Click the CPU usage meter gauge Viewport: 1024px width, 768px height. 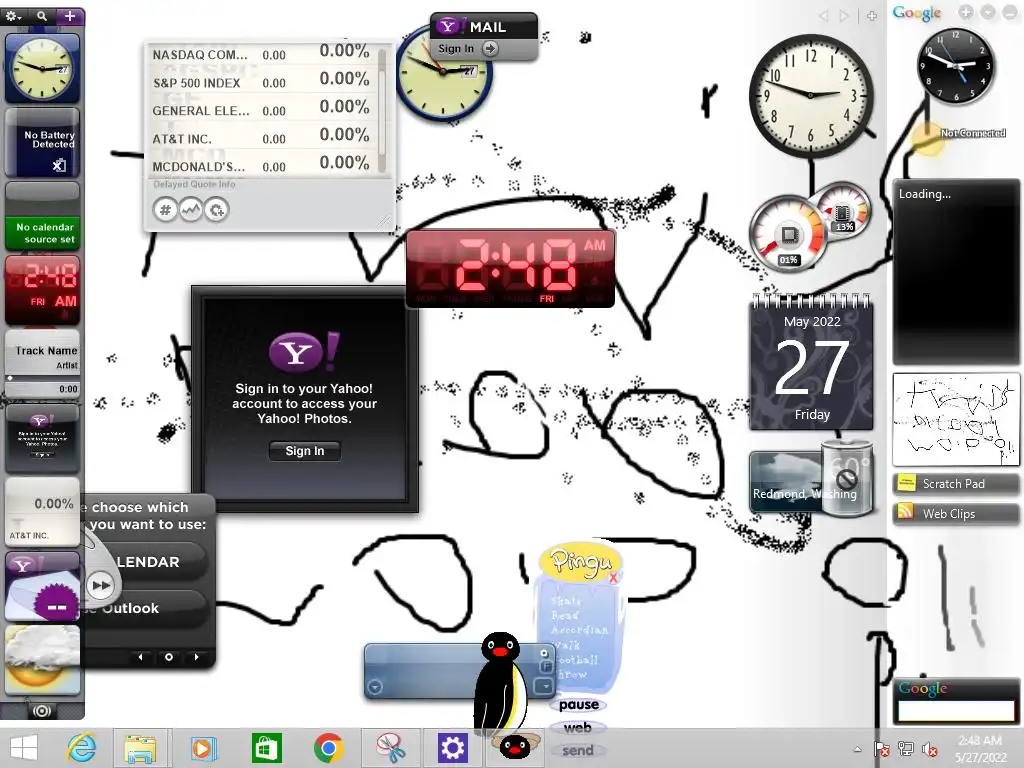click(x=788, y=233)
